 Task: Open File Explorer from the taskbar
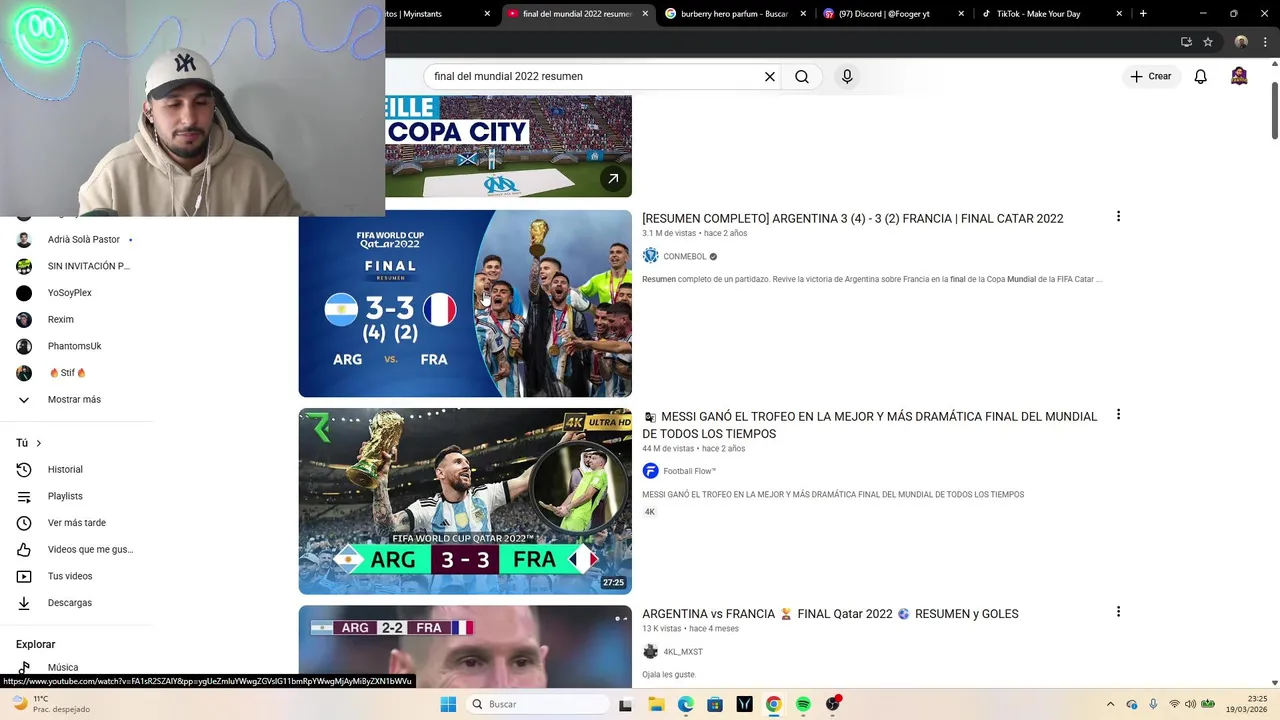[656, 704]
